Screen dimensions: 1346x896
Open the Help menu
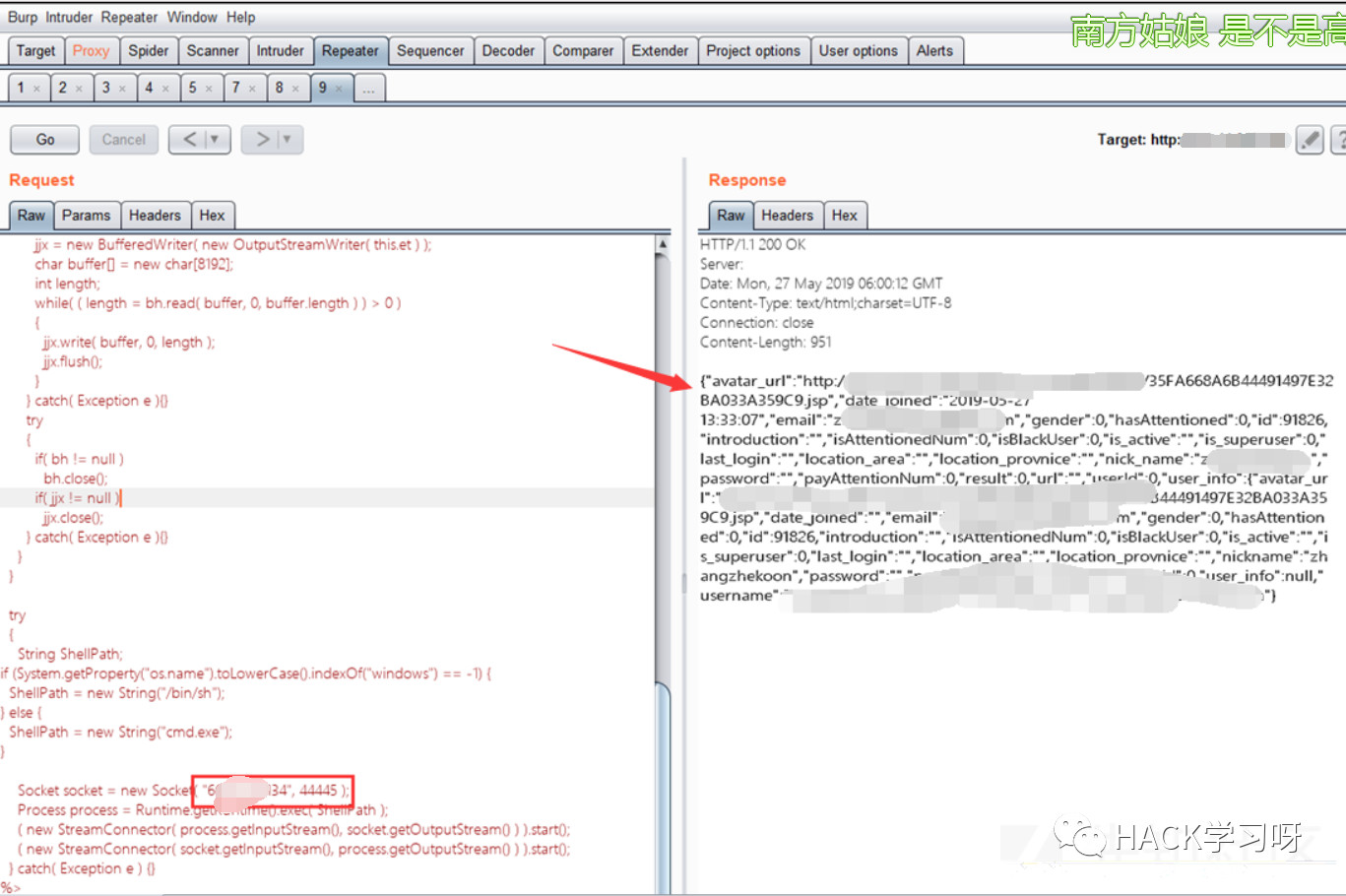[241, 17]
